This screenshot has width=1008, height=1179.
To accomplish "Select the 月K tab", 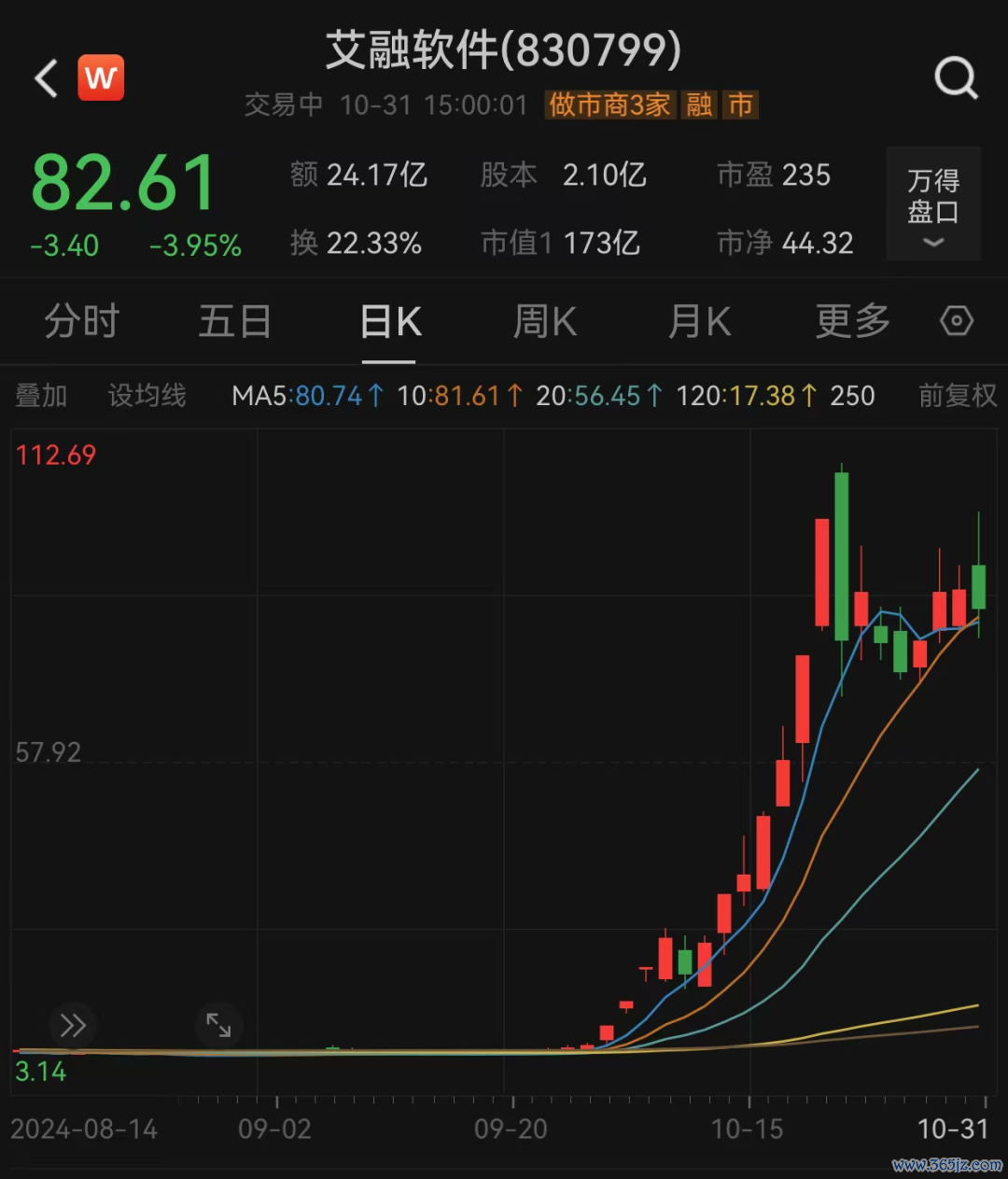I will pos(699,322).
